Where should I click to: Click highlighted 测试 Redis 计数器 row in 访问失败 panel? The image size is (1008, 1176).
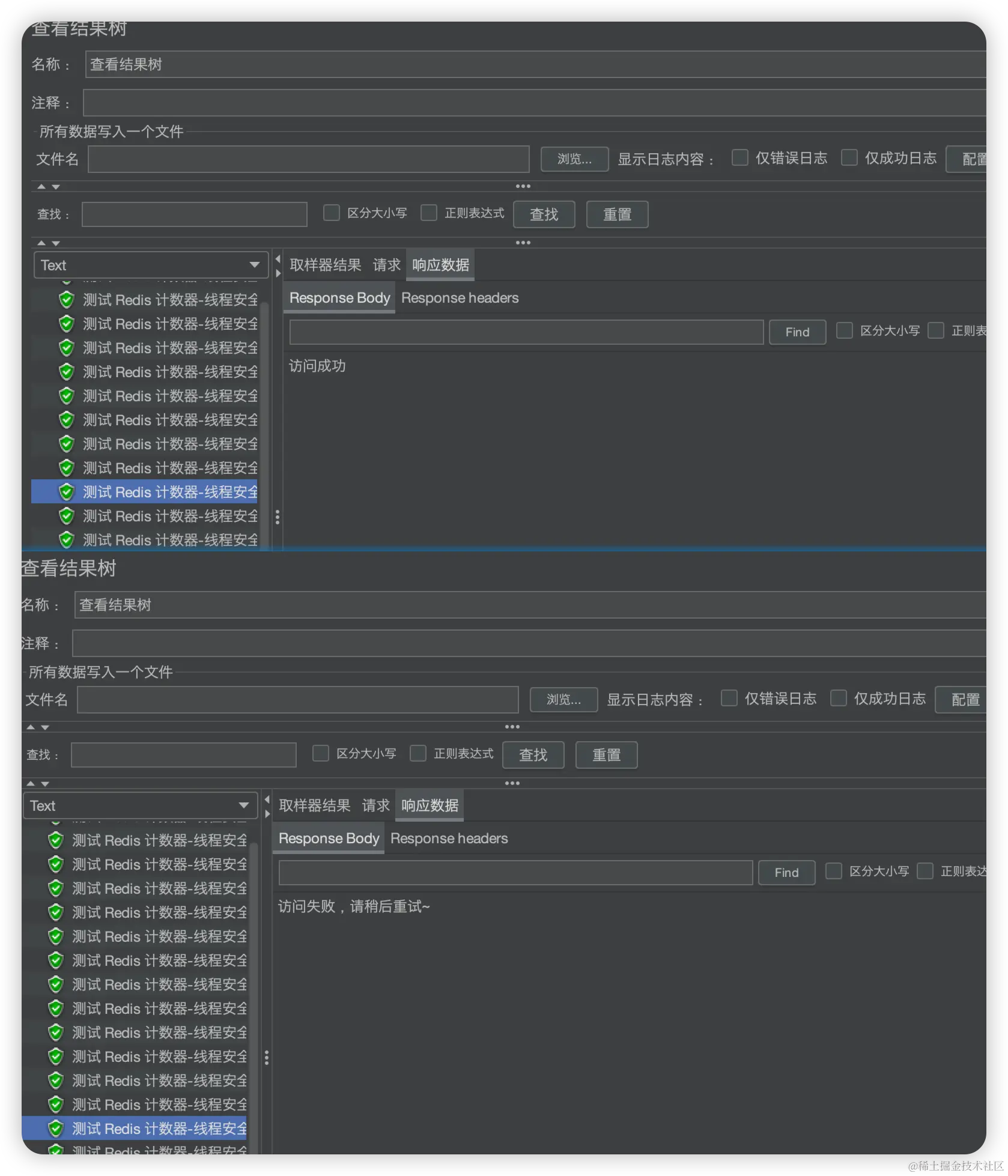134,1129
